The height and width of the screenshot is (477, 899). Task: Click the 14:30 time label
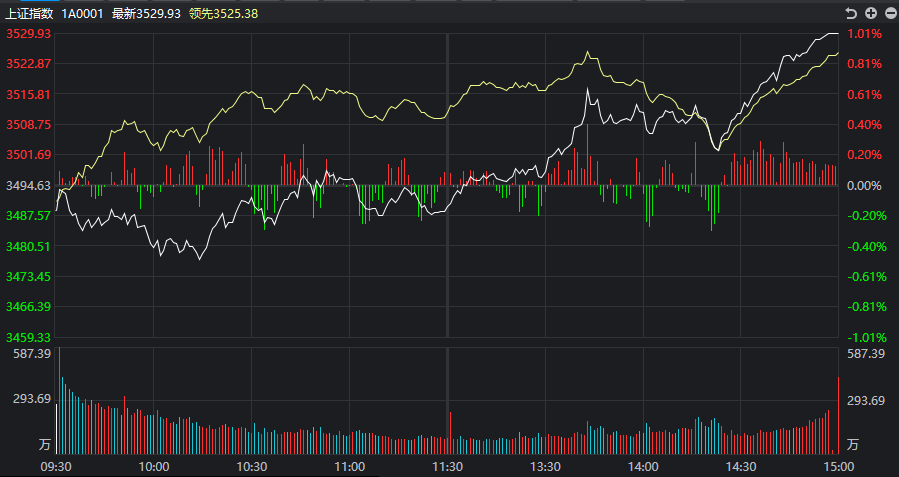tap(741, 467)
